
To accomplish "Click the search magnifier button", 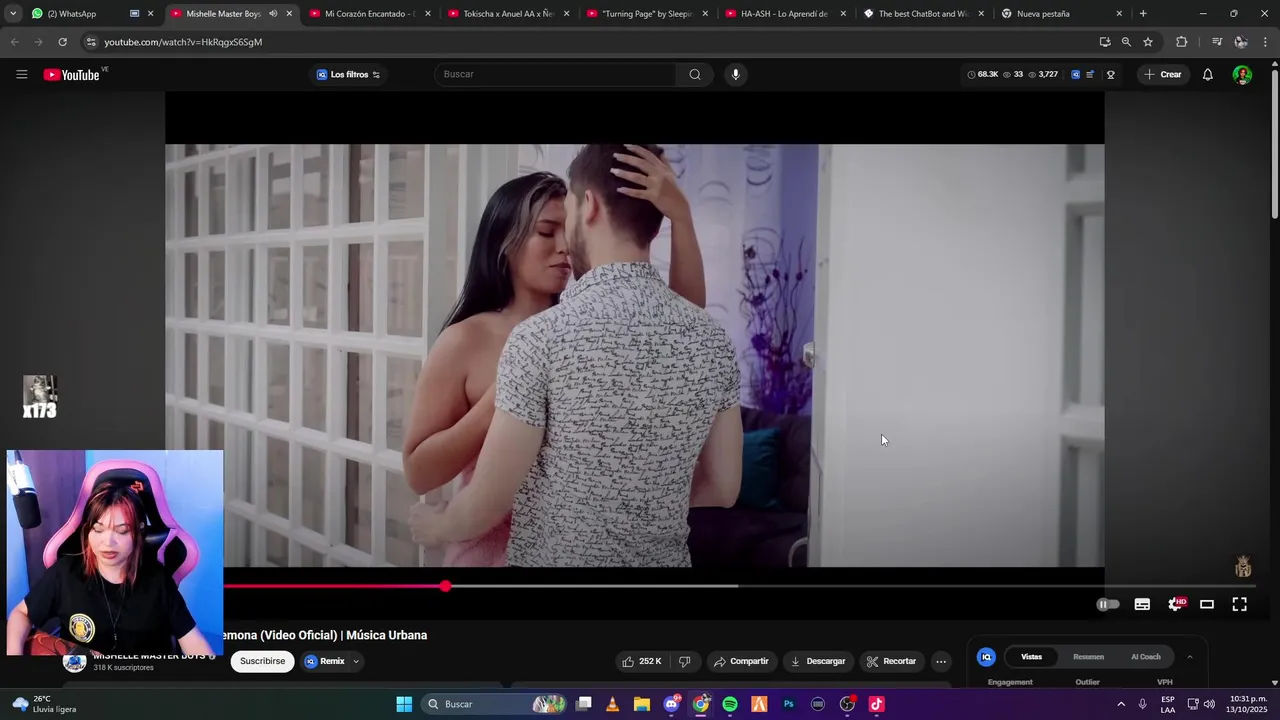I will click(695, 74).
